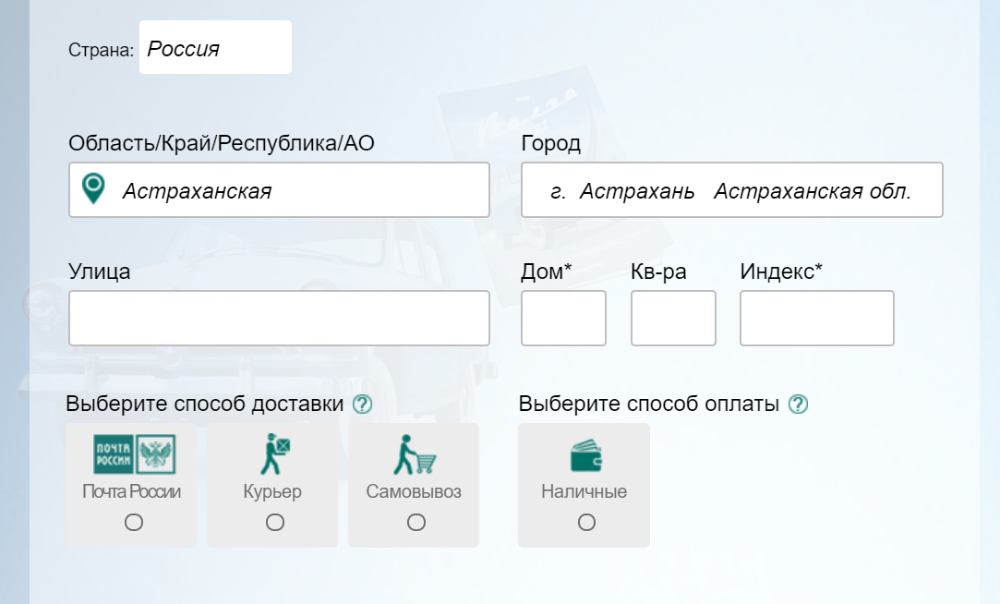Focus the Индекс postal code field
Viewport: 1000px width, 604px height.
(x=817, y=318)
